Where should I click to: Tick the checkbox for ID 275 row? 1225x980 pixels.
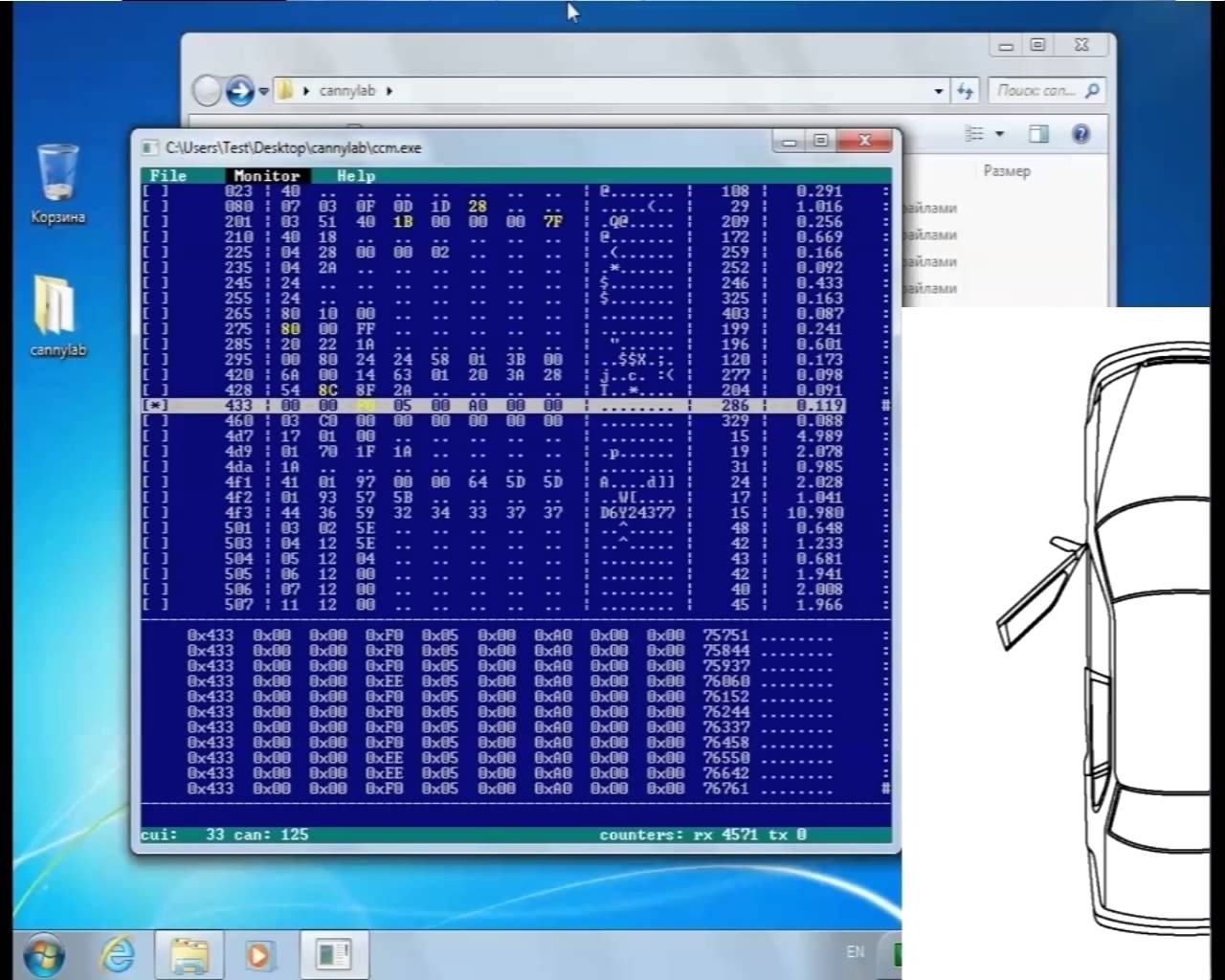point(155,329)
